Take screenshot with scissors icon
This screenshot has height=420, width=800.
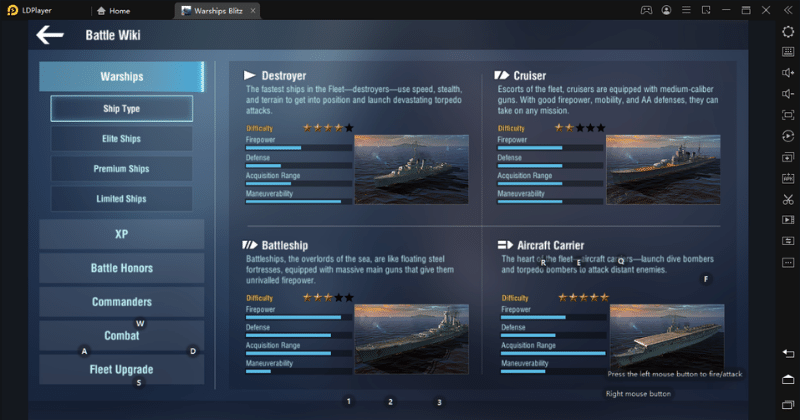point(788,199)
